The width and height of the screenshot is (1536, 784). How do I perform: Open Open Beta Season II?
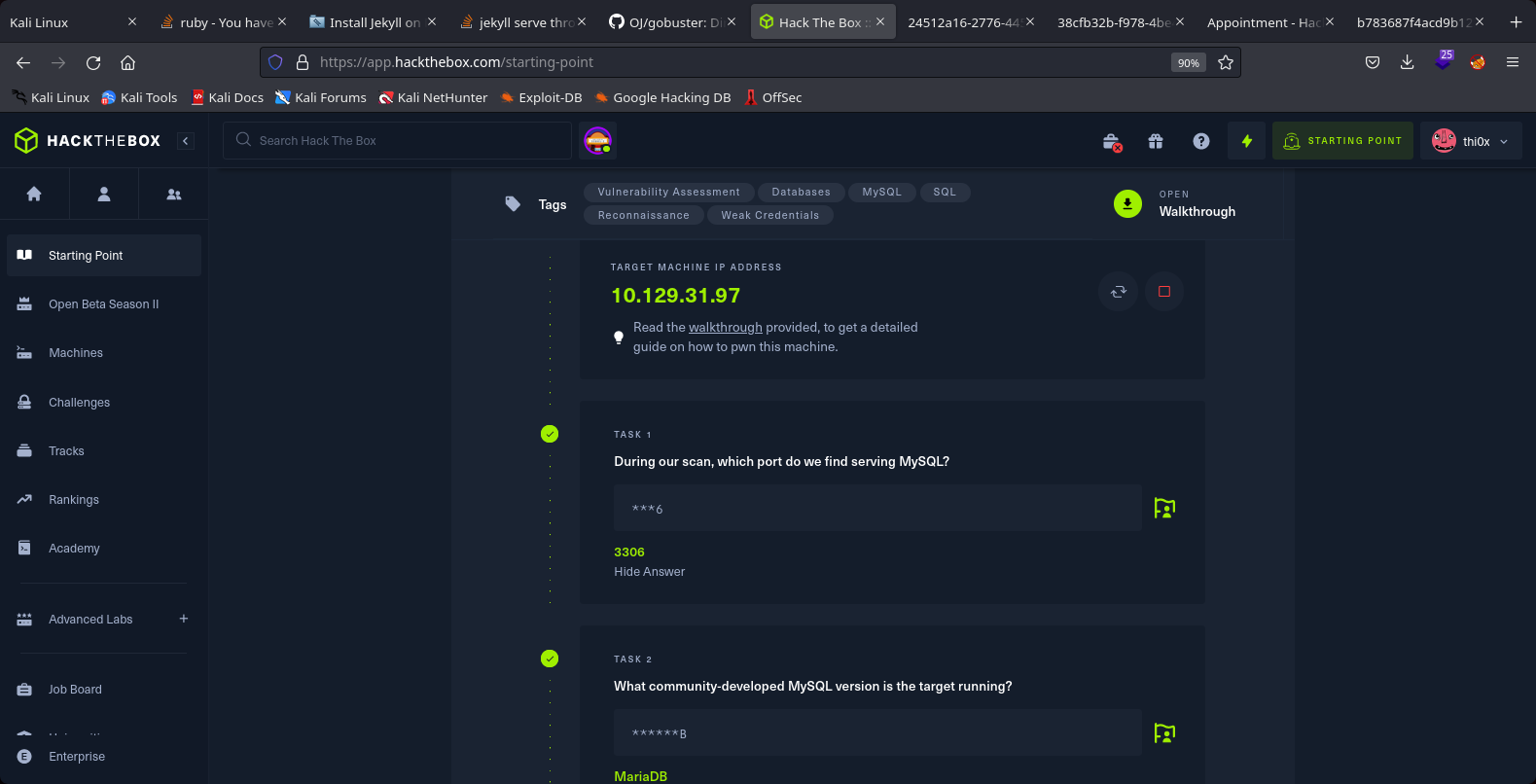[x=104, y=304]
